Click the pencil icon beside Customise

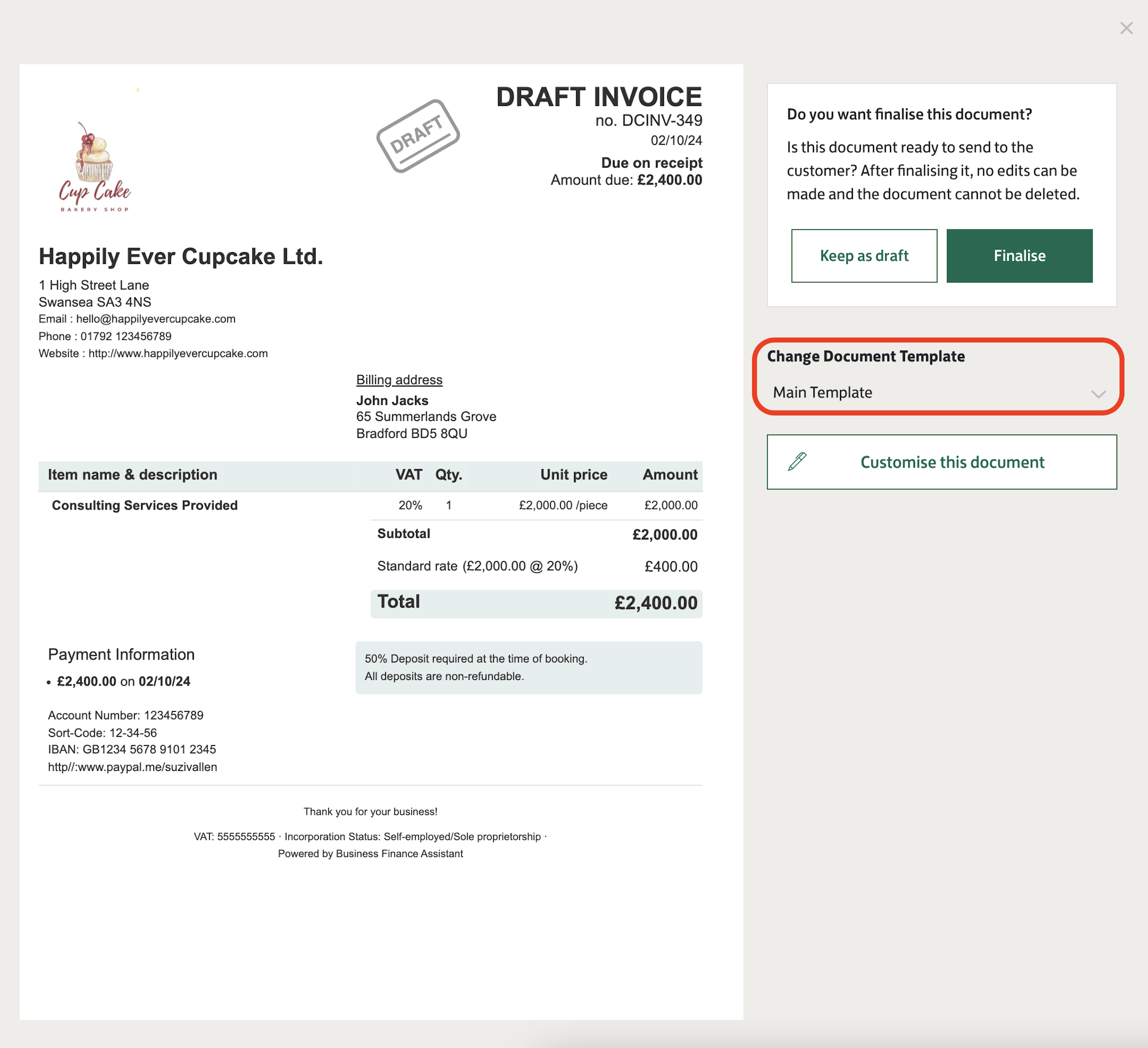(797, 461)
